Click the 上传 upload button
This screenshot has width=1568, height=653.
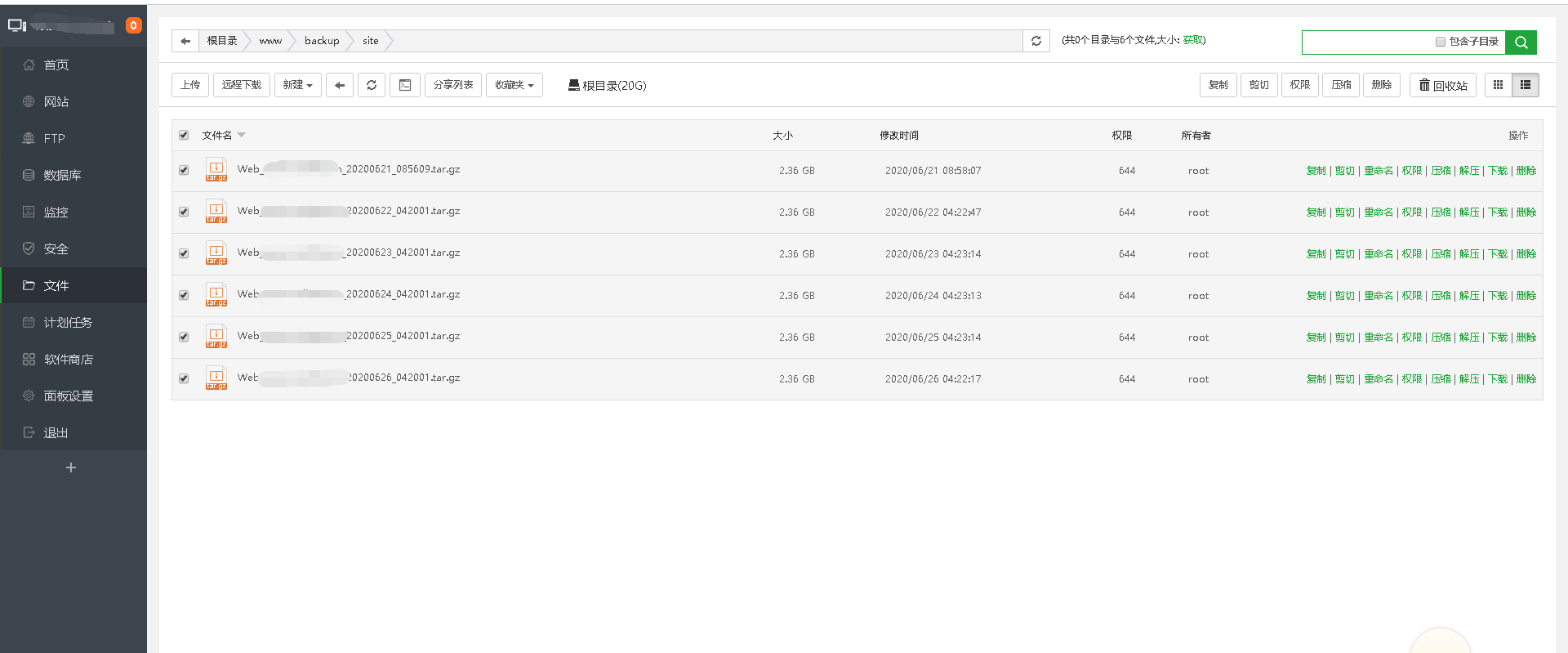pyautogui.click(x=190, y=85)
